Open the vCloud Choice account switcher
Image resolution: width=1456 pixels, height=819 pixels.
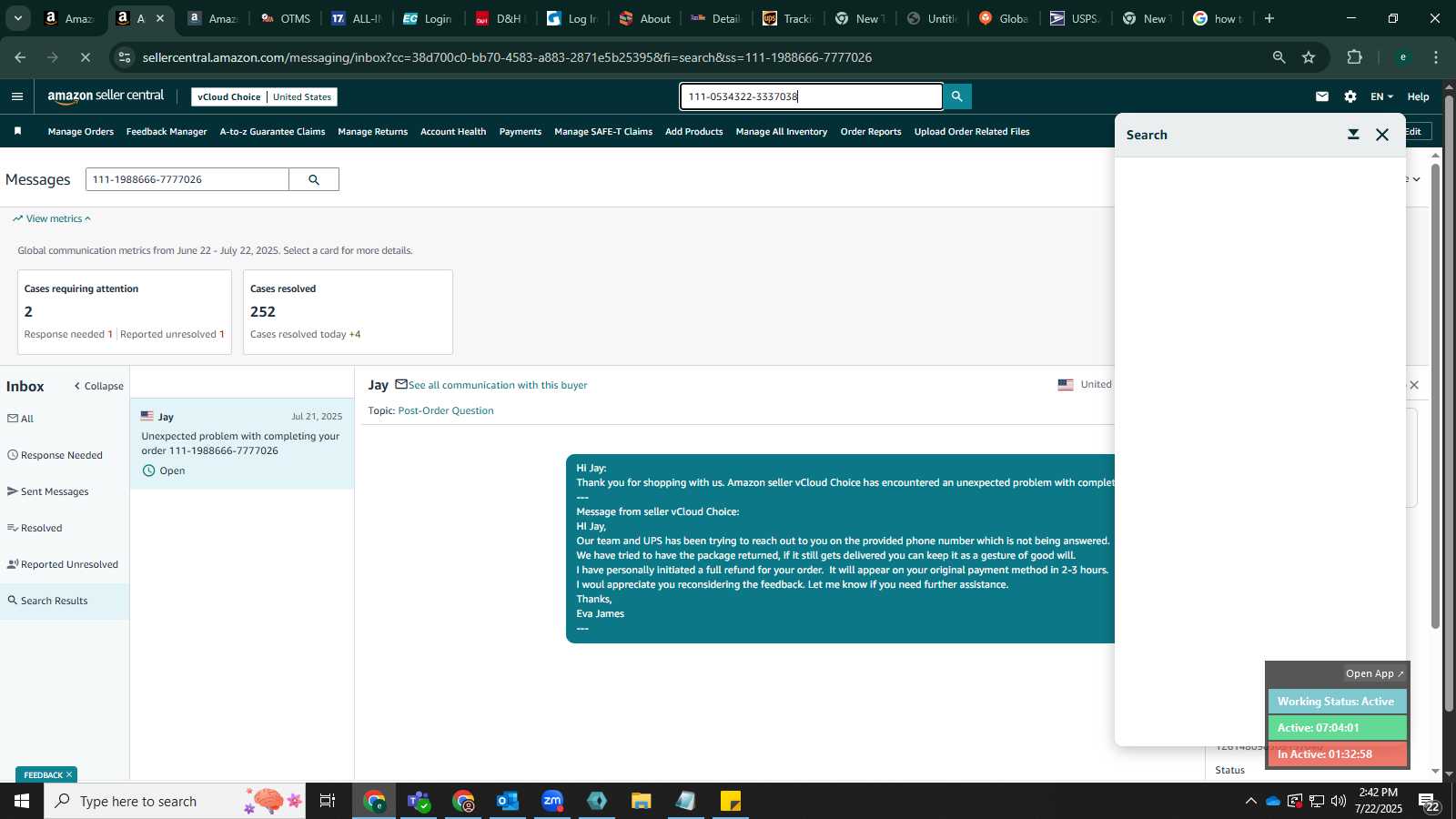coord(264,96)
